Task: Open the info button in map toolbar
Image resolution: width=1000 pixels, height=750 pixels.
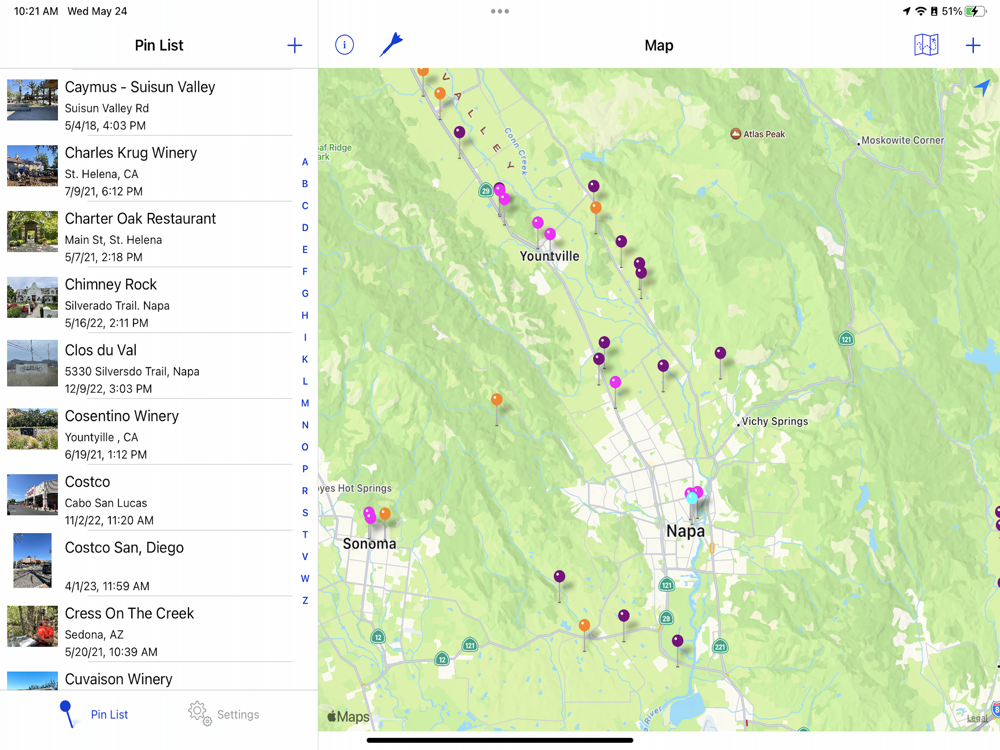Action: 344,45
